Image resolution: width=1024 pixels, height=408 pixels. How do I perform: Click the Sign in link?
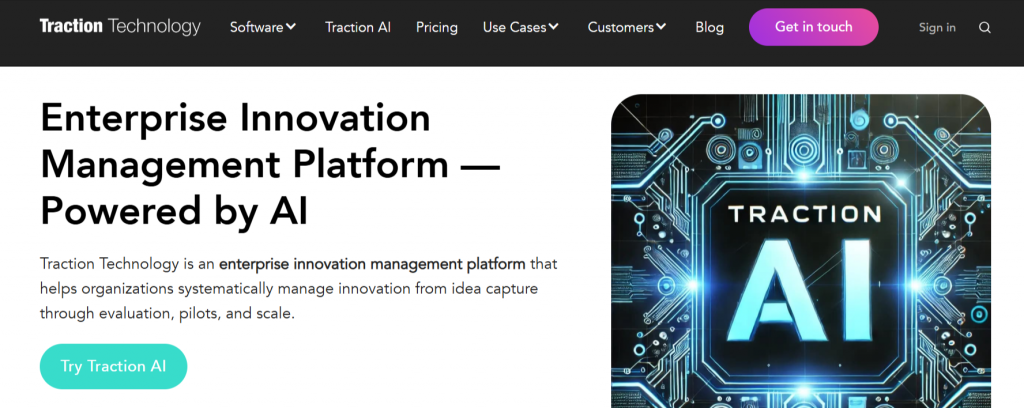937,27
